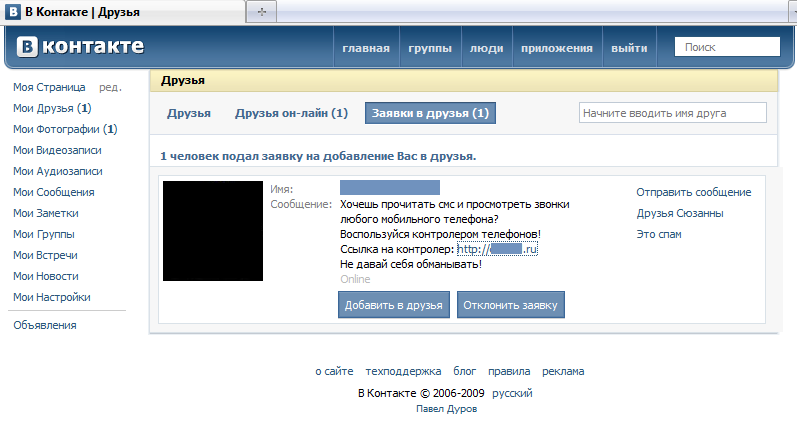Click Отправить сообщение link

pos(694,192)
